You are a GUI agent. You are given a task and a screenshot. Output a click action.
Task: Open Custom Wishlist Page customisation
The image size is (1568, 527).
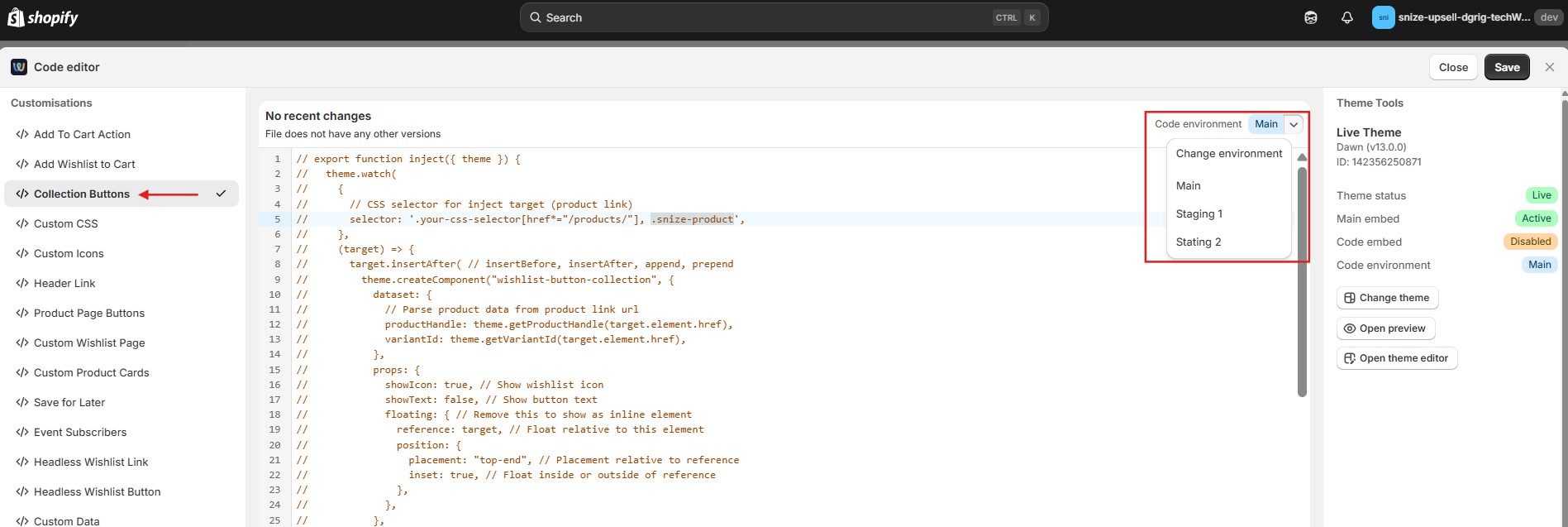click(x=89, y=343)
